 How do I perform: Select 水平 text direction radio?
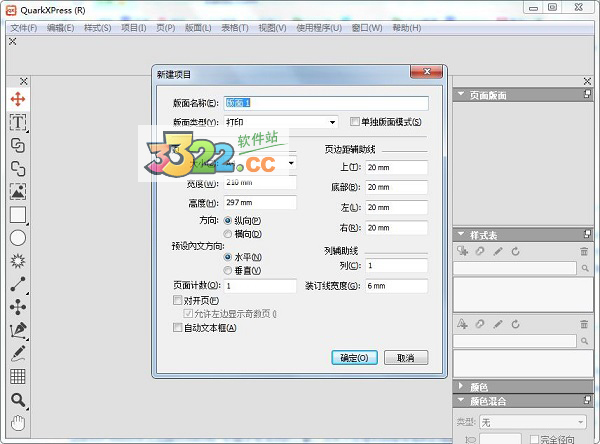228,257
